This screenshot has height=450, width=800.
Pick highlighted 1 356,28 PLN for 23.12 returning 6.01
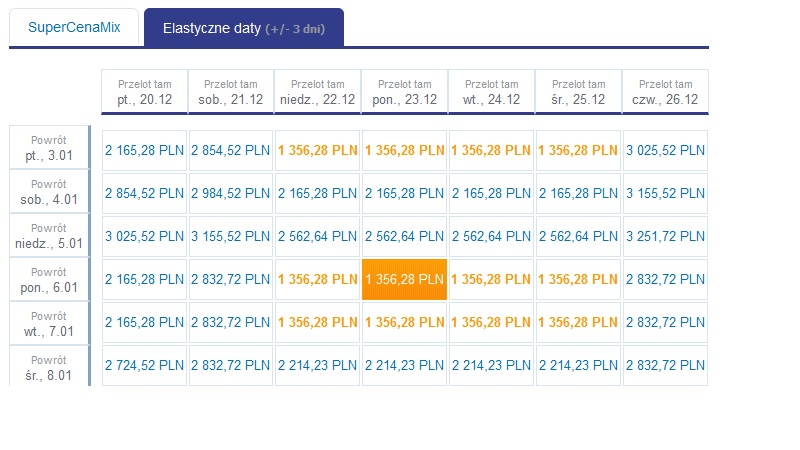[405, 279]
